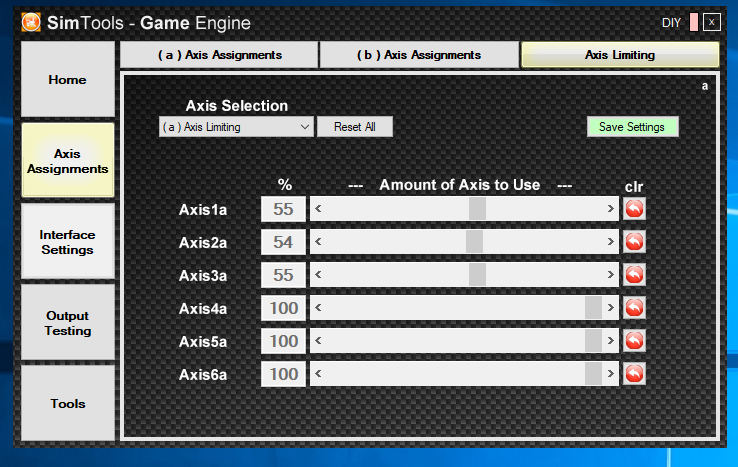
Task: Click the Axis3a slider thumb
Action: click(477, 274)
